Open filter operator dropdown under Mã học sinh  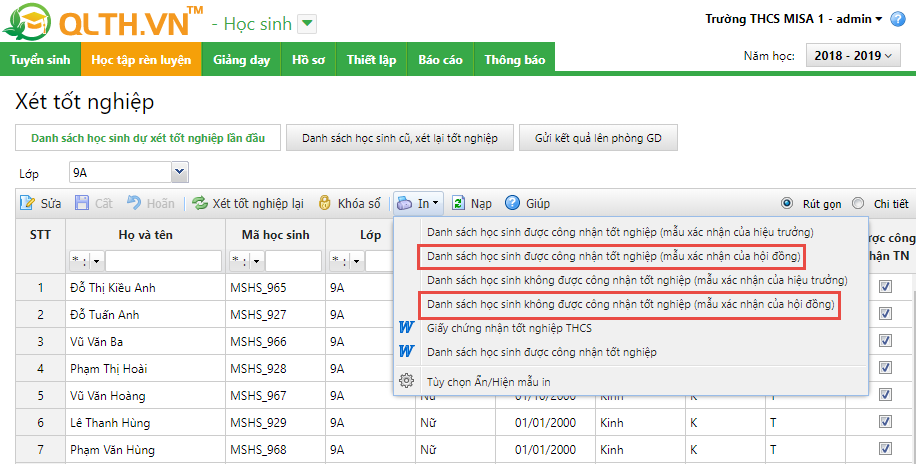click(x=247, y=261)
